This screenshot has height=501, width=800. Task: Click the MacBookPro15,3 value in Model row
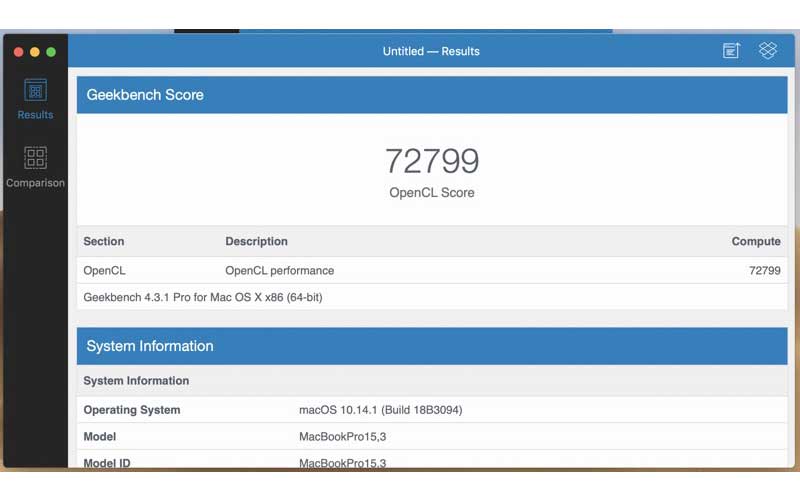[x=342, y=436]
